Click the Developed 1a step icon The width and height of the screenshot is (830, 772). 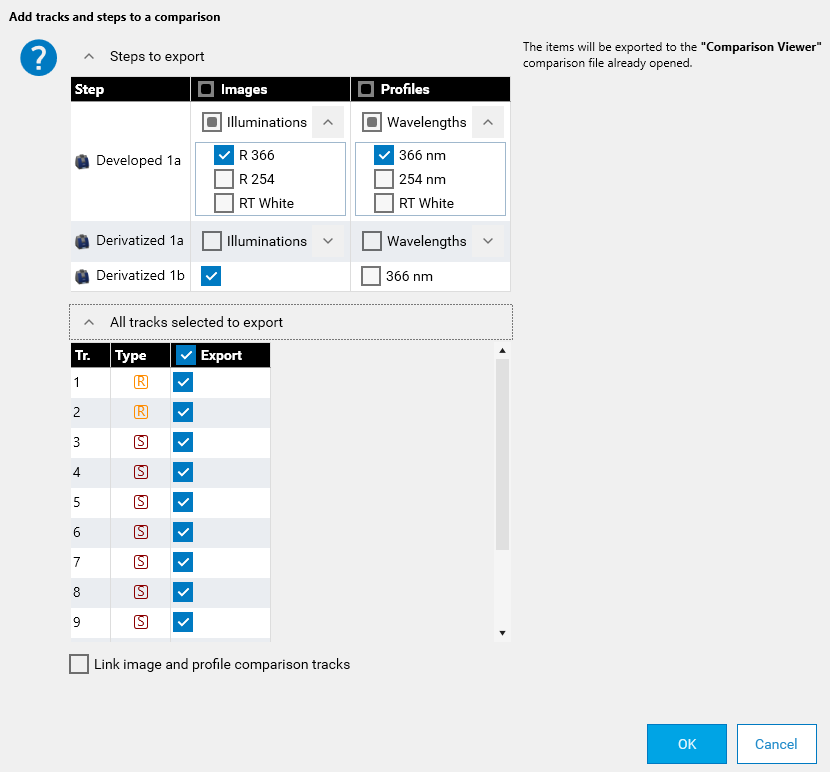tap(83, 161)
